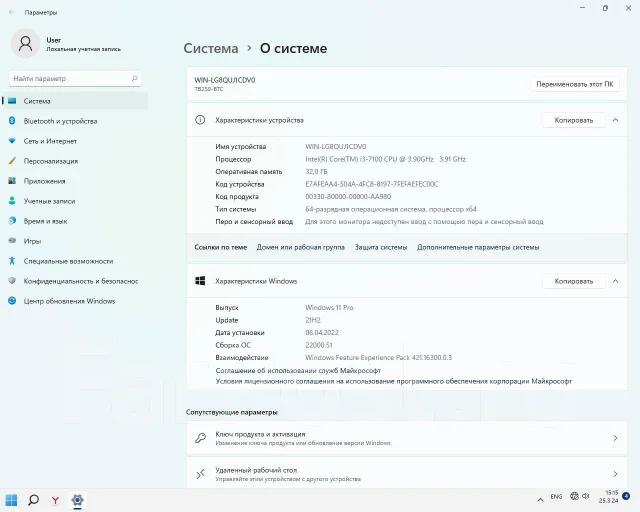
Task: Click the search magnifier in settings search box
Action: pyautogui.click(x=134, y=78)
